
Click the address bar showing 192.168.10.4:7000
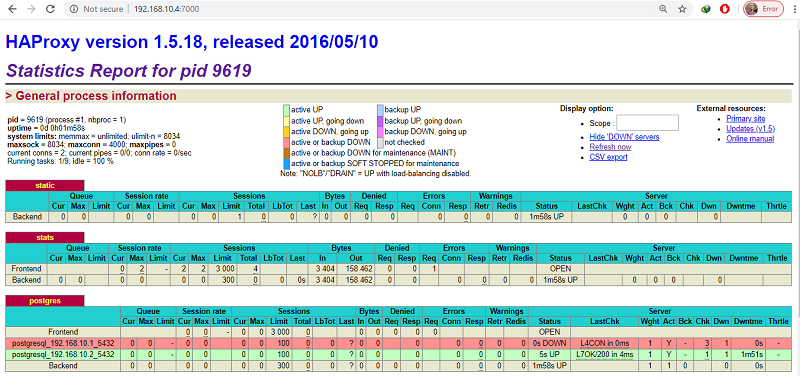pyautogui.click(x=378, y=9)
